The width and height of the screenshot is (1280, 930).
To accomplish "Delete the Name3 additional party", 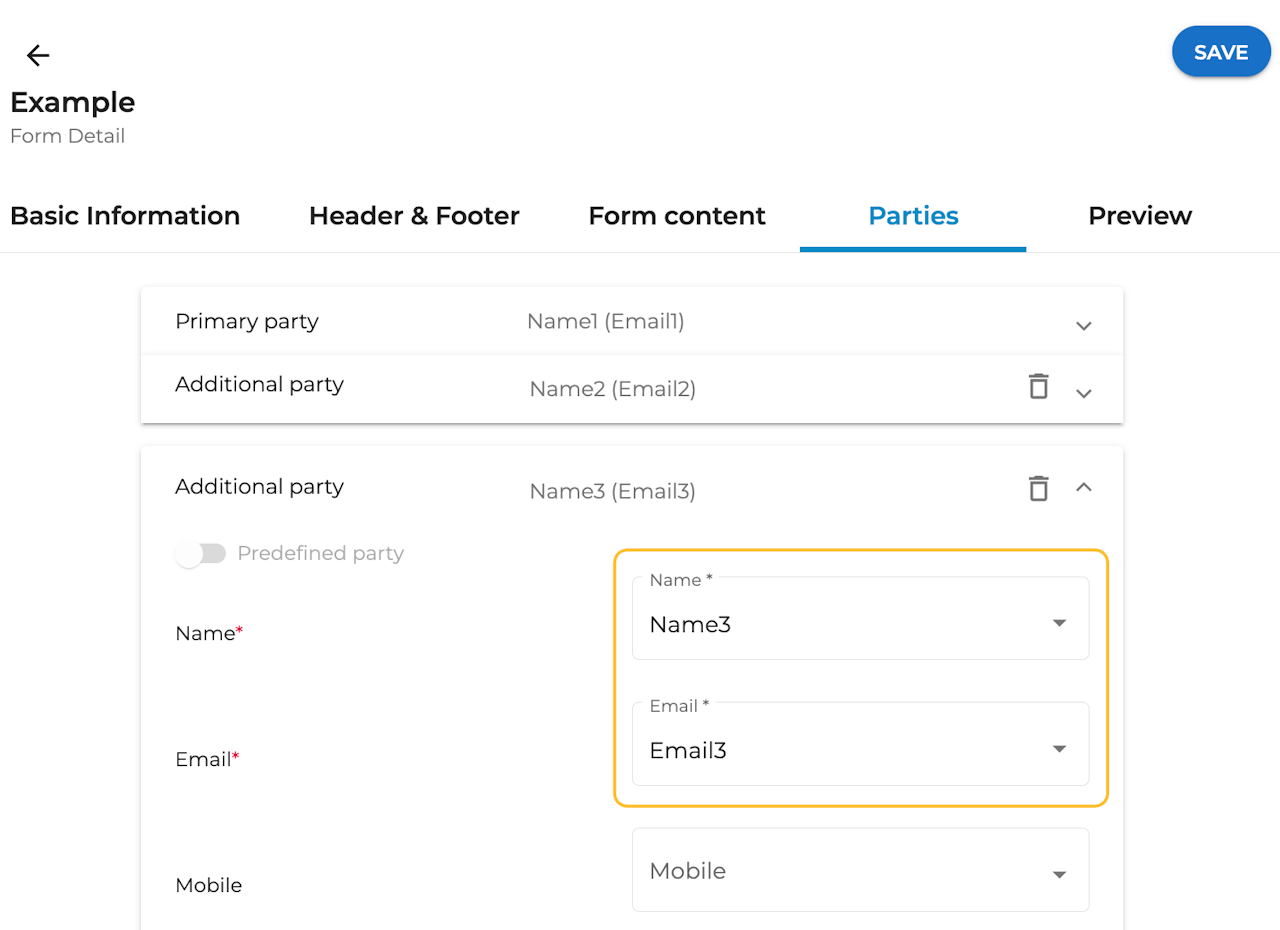I will 1039,488.
